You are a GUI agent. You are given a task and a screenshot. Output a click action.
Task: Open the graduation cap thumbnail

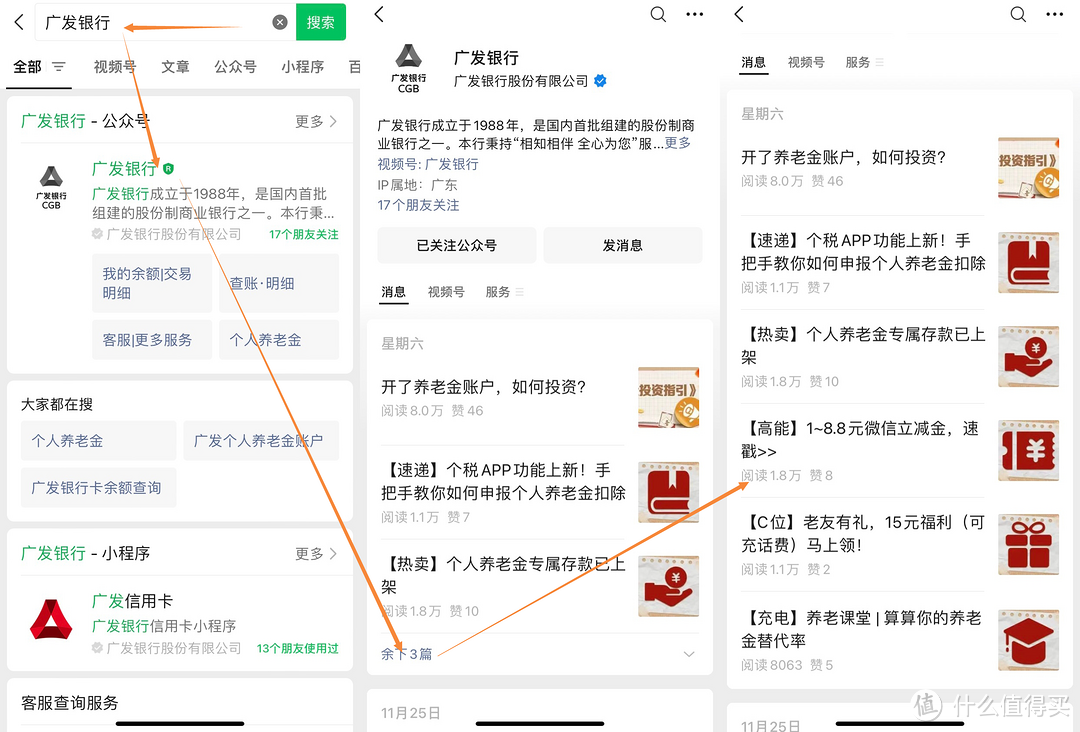click(1028, 640)
